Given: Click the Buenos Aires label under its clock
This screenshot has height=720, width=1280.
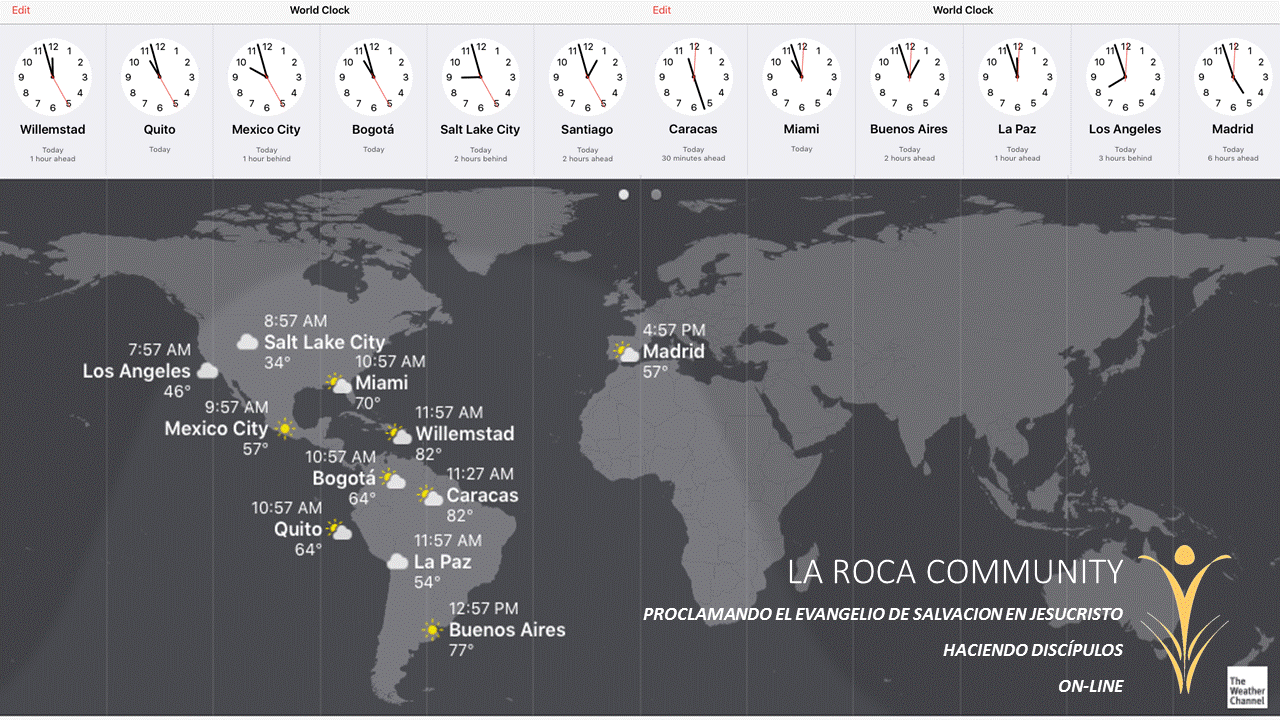Looking at the screenshot, I should (909, 130).
